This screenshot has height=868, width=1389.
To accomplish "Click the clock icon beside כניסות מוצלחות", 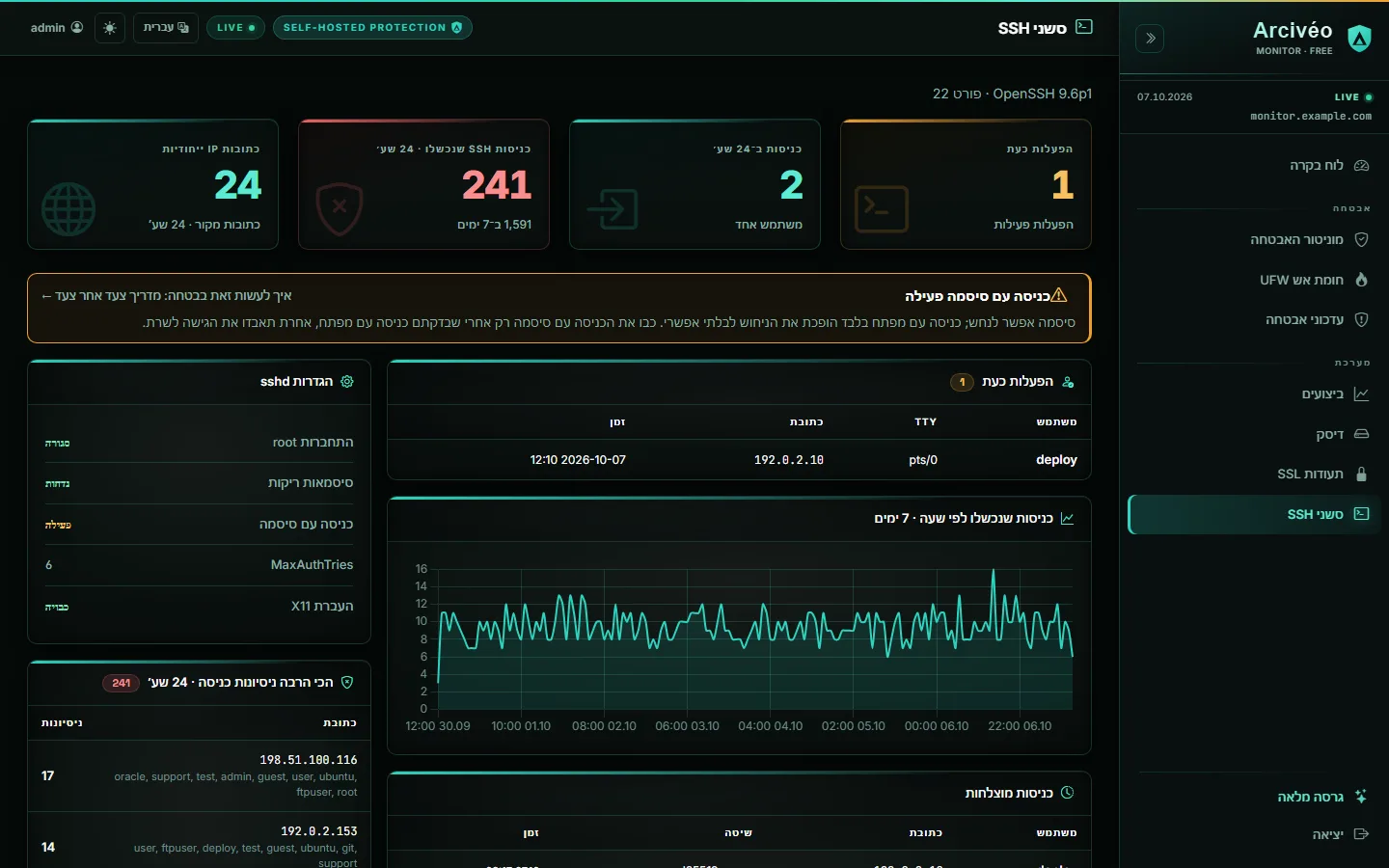I will (x=1068, y=793).
